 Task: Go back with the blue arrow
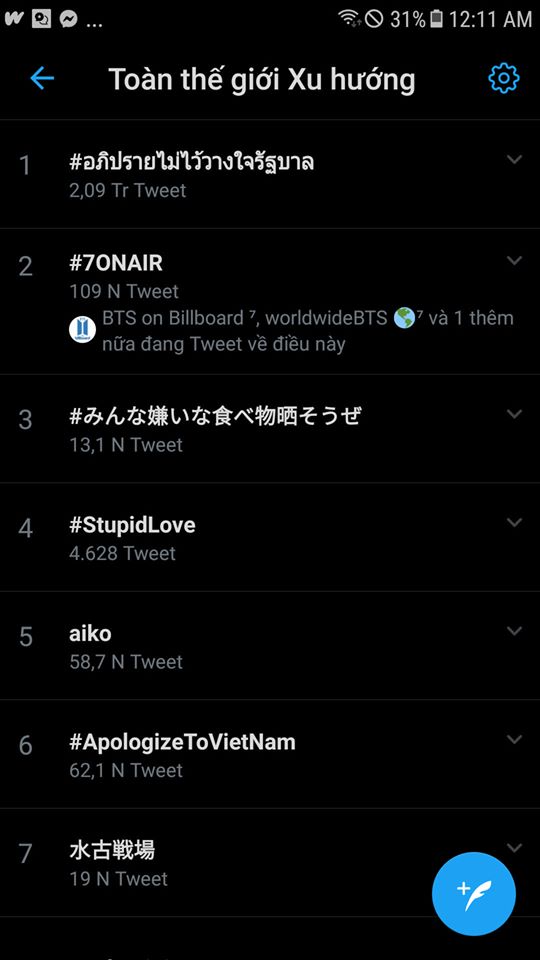coord(42,78)
